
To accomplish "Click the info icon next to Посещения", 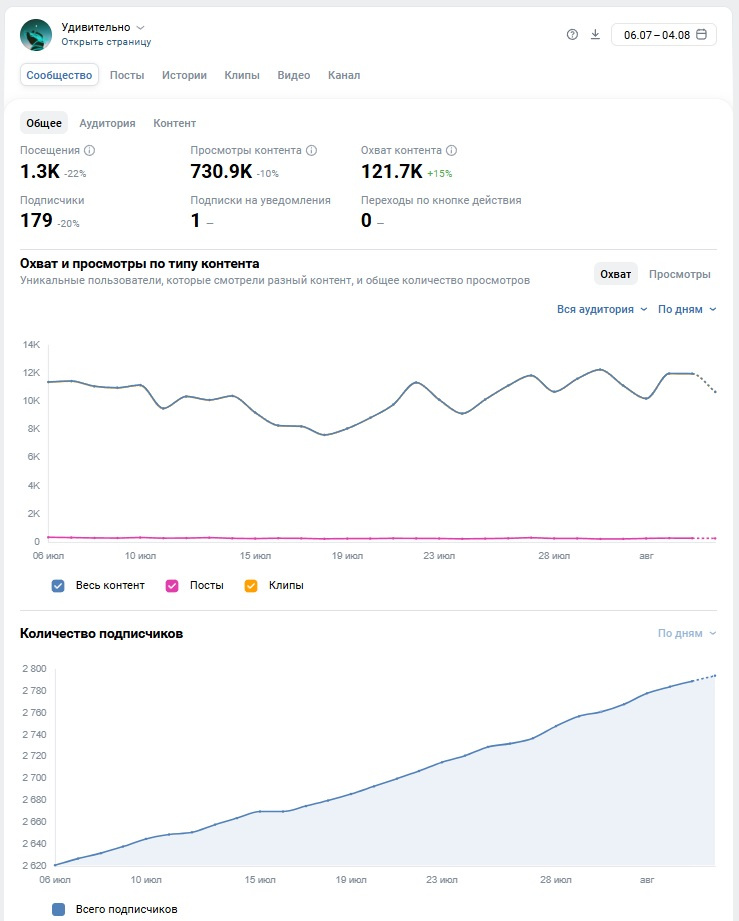I will pyautogui.click(x=89, y=150).
